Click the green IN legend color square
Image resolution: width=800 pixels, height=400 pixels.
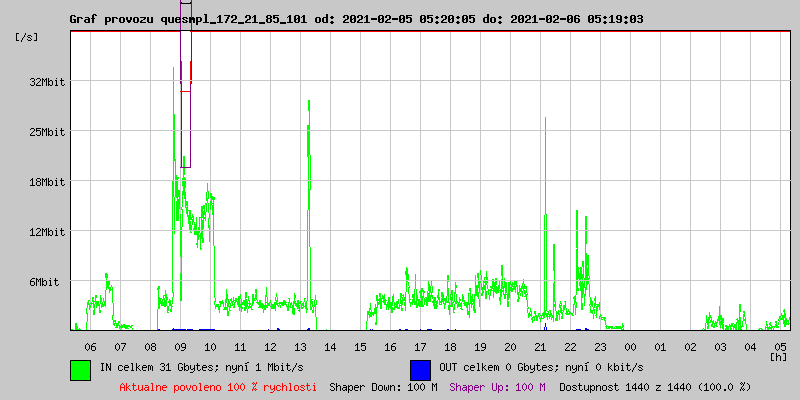tap(80, 369)
